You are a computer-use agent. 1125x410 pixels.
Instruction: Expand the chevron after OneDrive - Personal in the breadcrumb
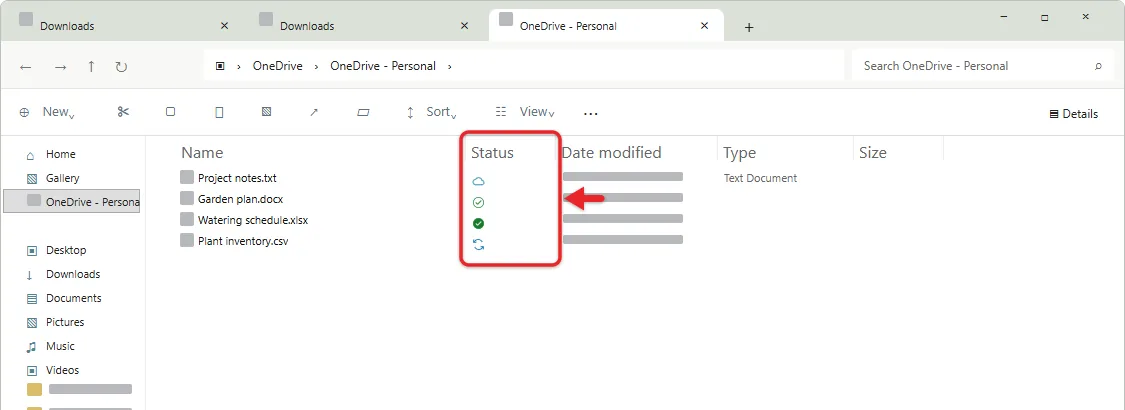click(450, 66)
